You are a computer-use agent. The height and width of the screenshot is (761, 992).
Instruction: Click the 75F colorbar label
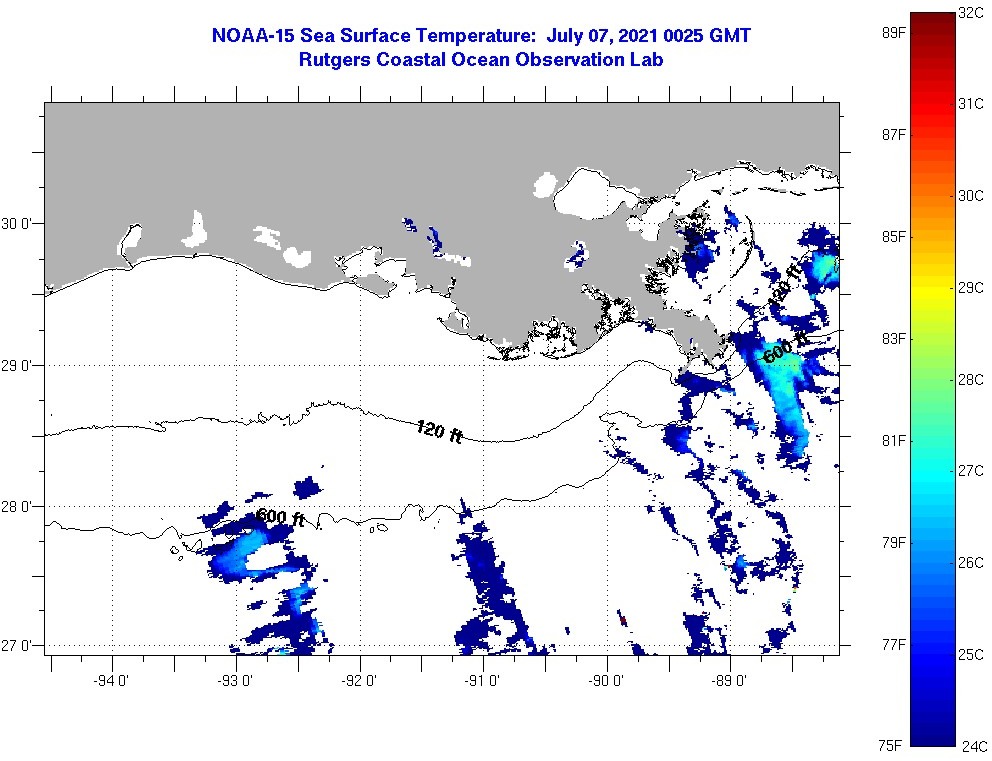[x=890, y=746]
